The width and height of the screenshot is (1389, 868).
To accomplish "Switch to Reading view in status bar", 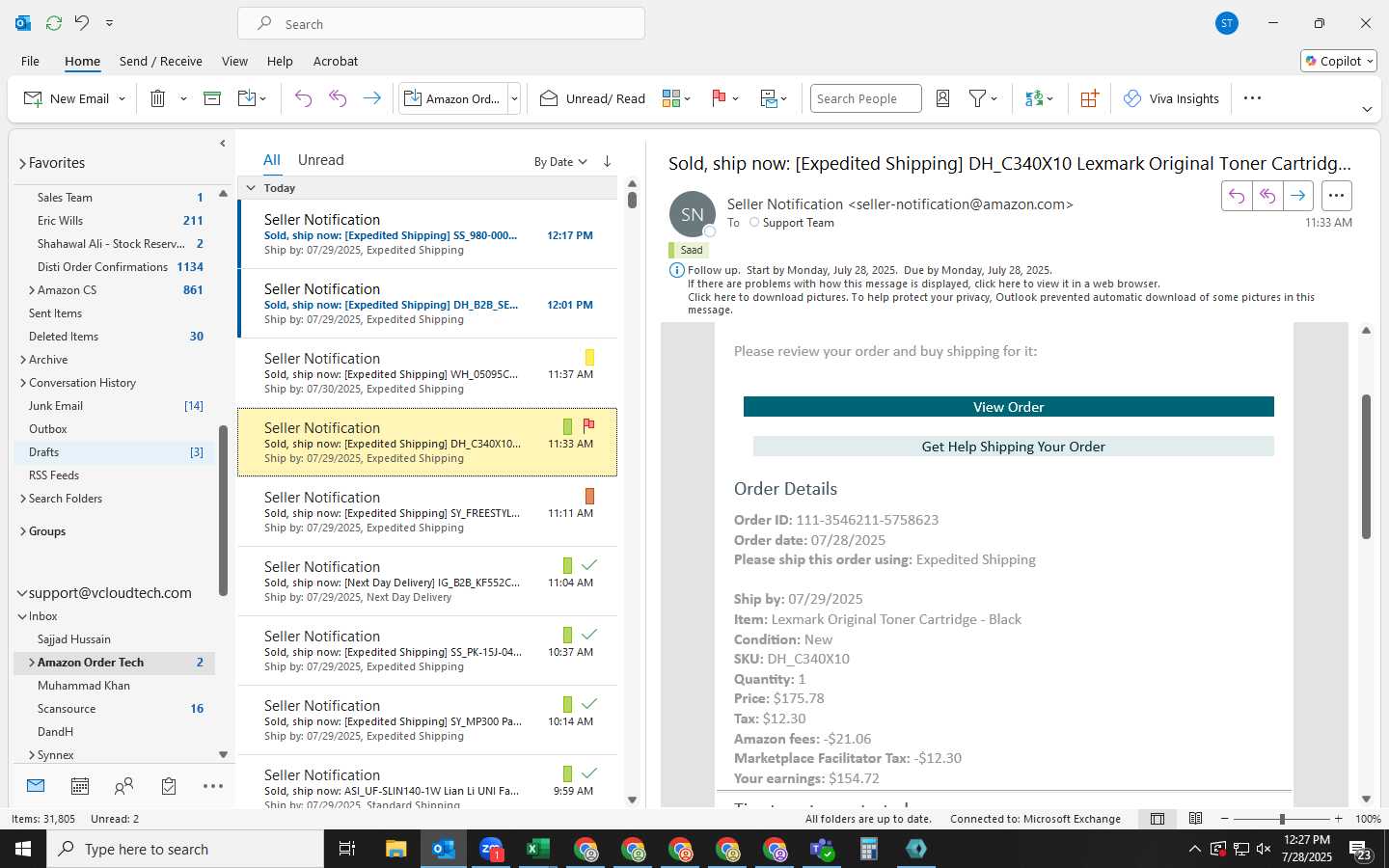I will tap(1195, 819).
